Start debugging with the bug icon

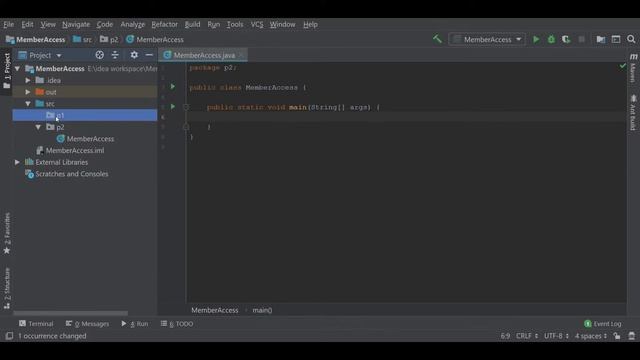pyautogui.click(x=551, y=40)
